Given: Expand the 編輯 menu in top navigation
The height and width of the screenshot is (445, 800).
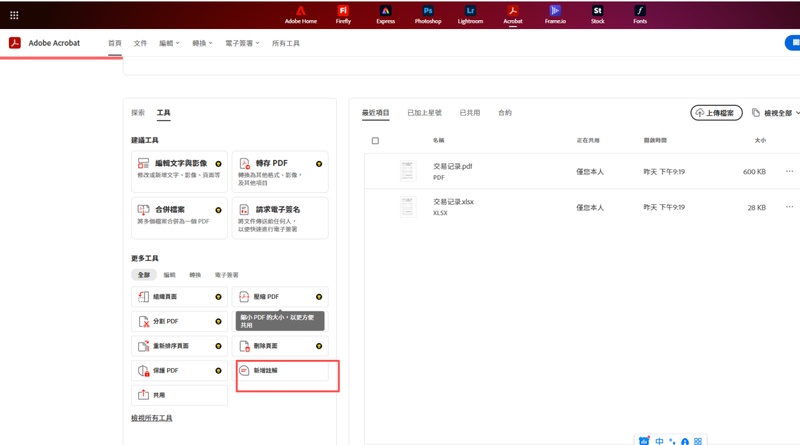Looking at the screenshot, I should [169, 43].
